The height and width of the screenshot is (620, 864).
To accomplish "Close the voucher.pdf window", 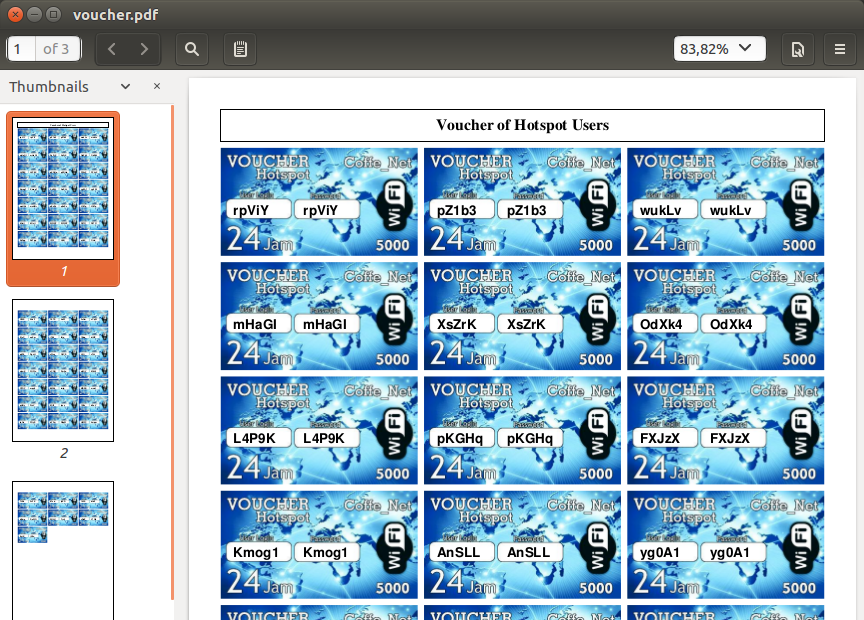I will [15, 14].
